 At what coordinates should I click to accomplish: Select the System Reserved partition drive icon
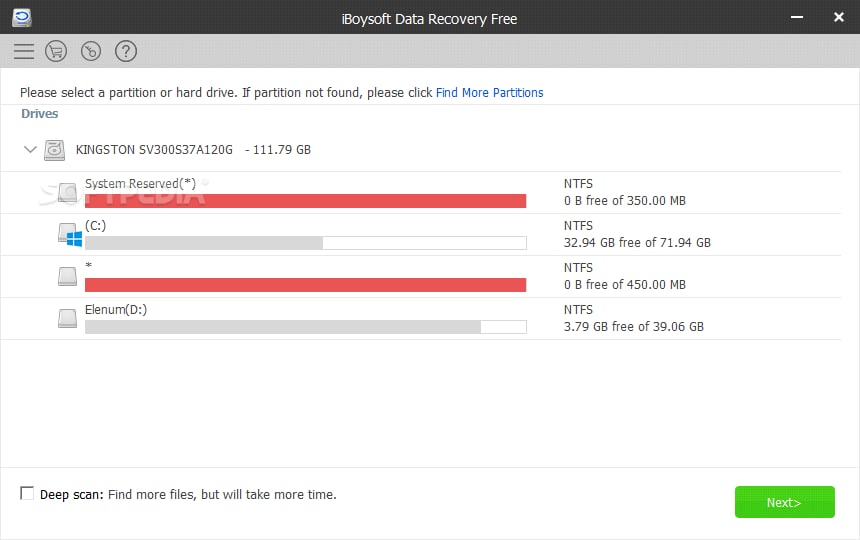click(67, 192)
